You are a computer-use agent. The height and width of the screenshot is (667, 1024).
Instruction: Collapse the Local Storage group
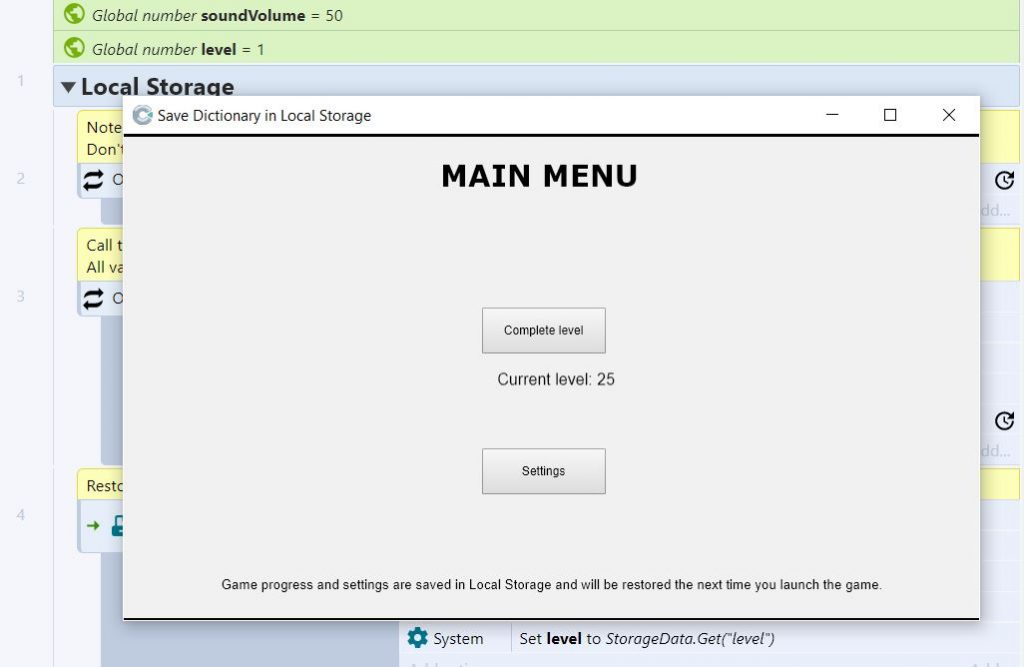point(67,87)
